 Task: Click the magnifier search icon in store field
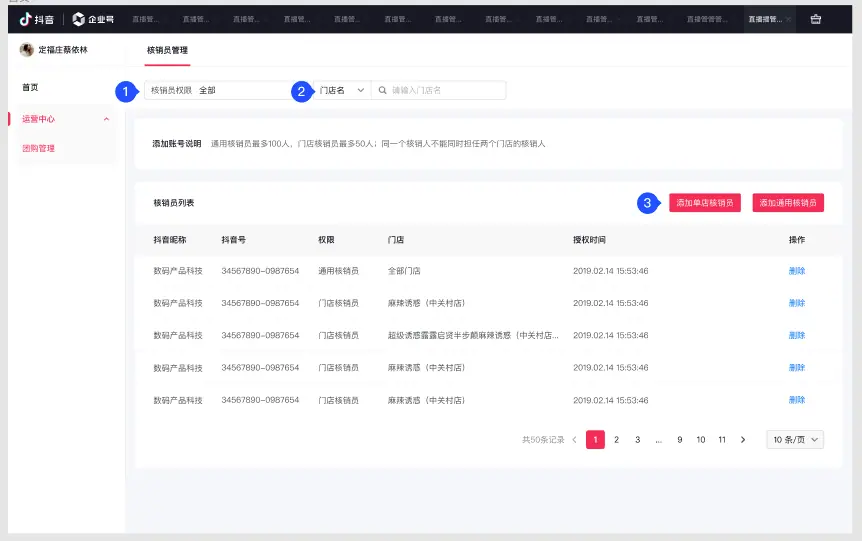pos(383,90)
